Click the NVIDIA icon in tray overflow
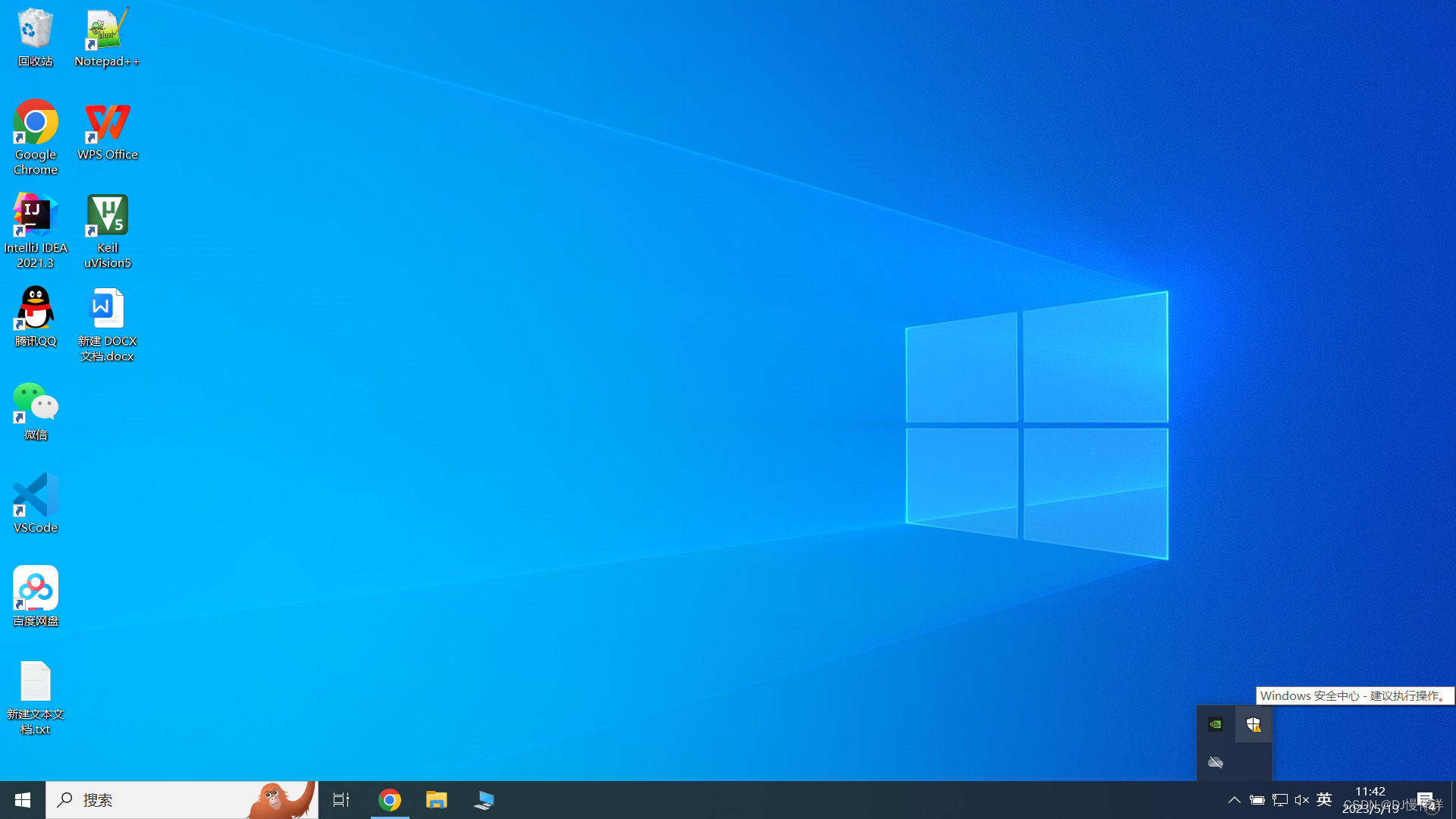Image resolution: width=1456 pixels, height=819 pixels. tap(1216, 725)
